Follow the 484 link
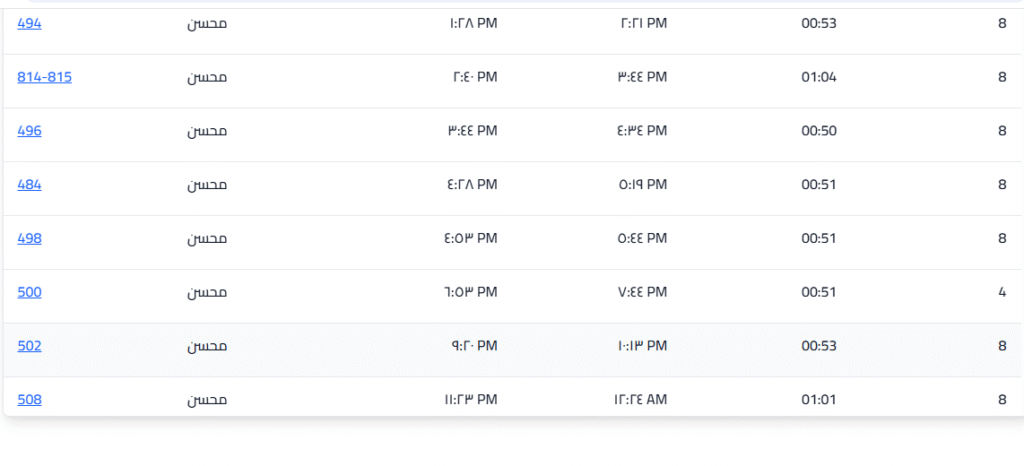Viewport: 1024px width, 466px height. click(29, 184)
